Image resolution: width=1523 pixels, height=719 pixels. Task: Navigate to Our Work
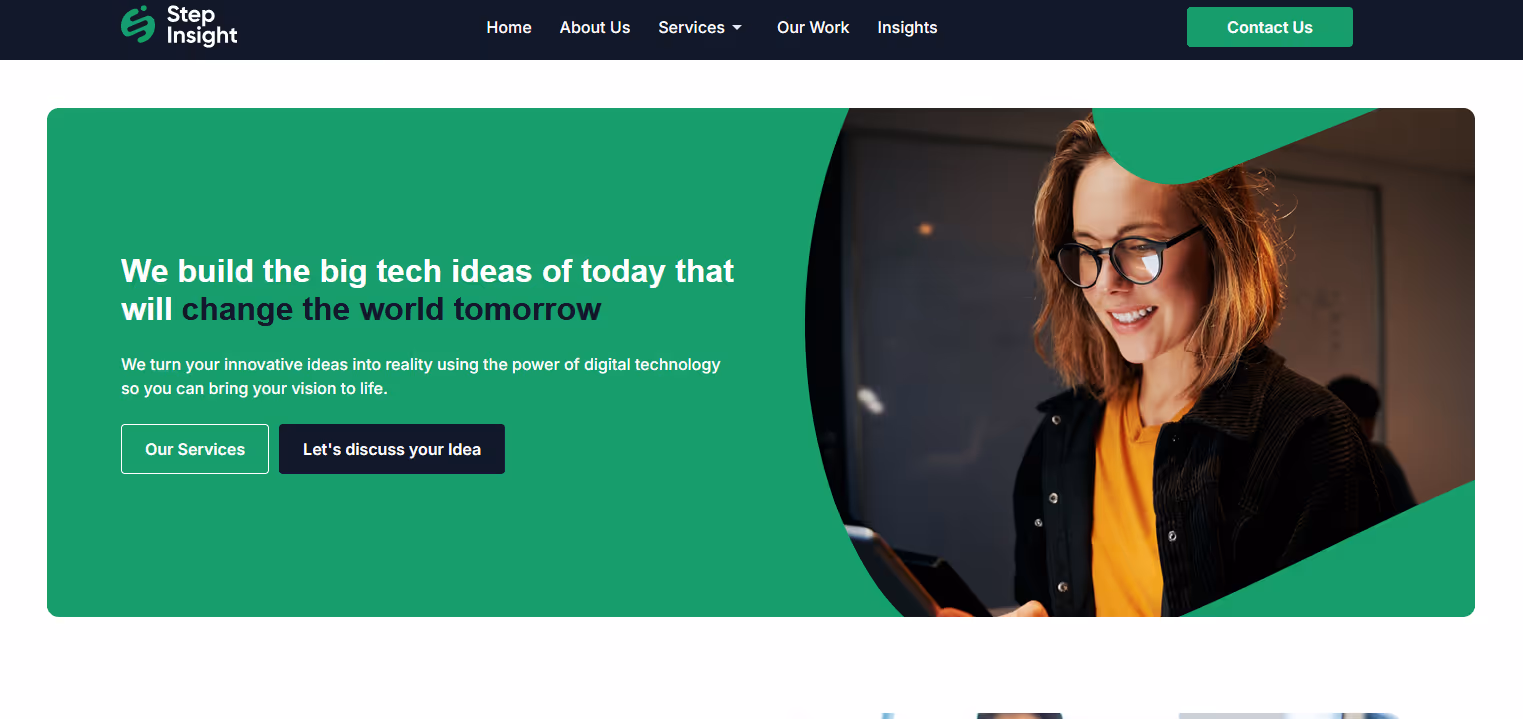(x=813, y=28)
